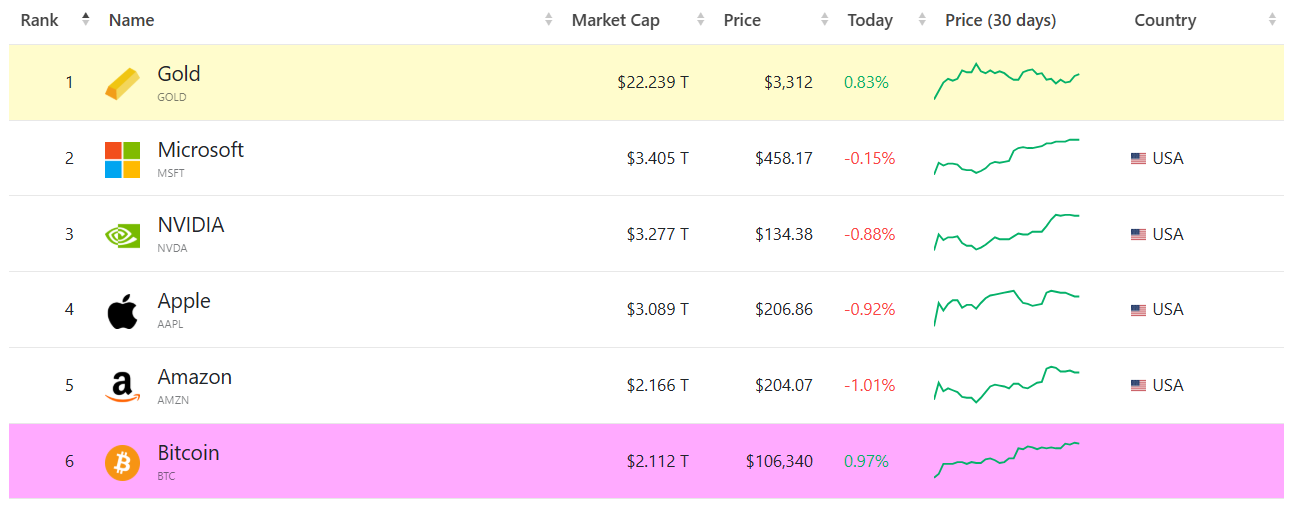Click Apple 30-day price sparkline

tap(1006, 306)
